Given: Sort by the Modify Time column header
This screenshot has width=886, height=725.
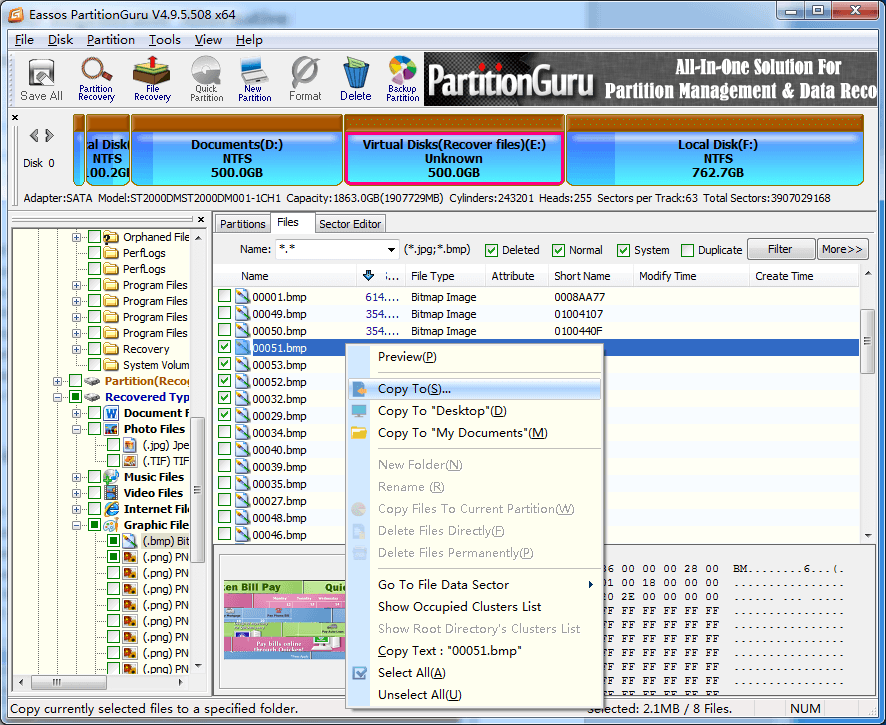Looking at the screenshot, I should [x=690, y=276].
